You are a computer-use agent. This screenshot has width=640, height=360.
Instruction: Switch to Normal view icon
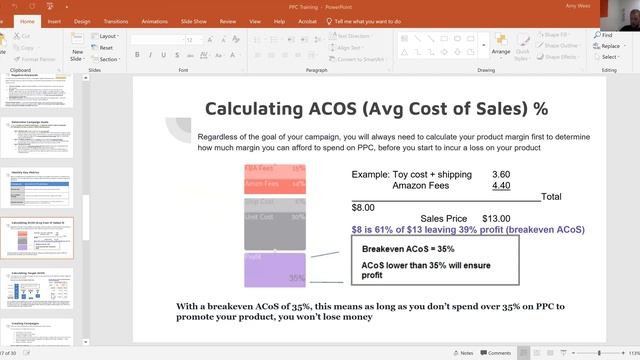click(x=523, y=353)
